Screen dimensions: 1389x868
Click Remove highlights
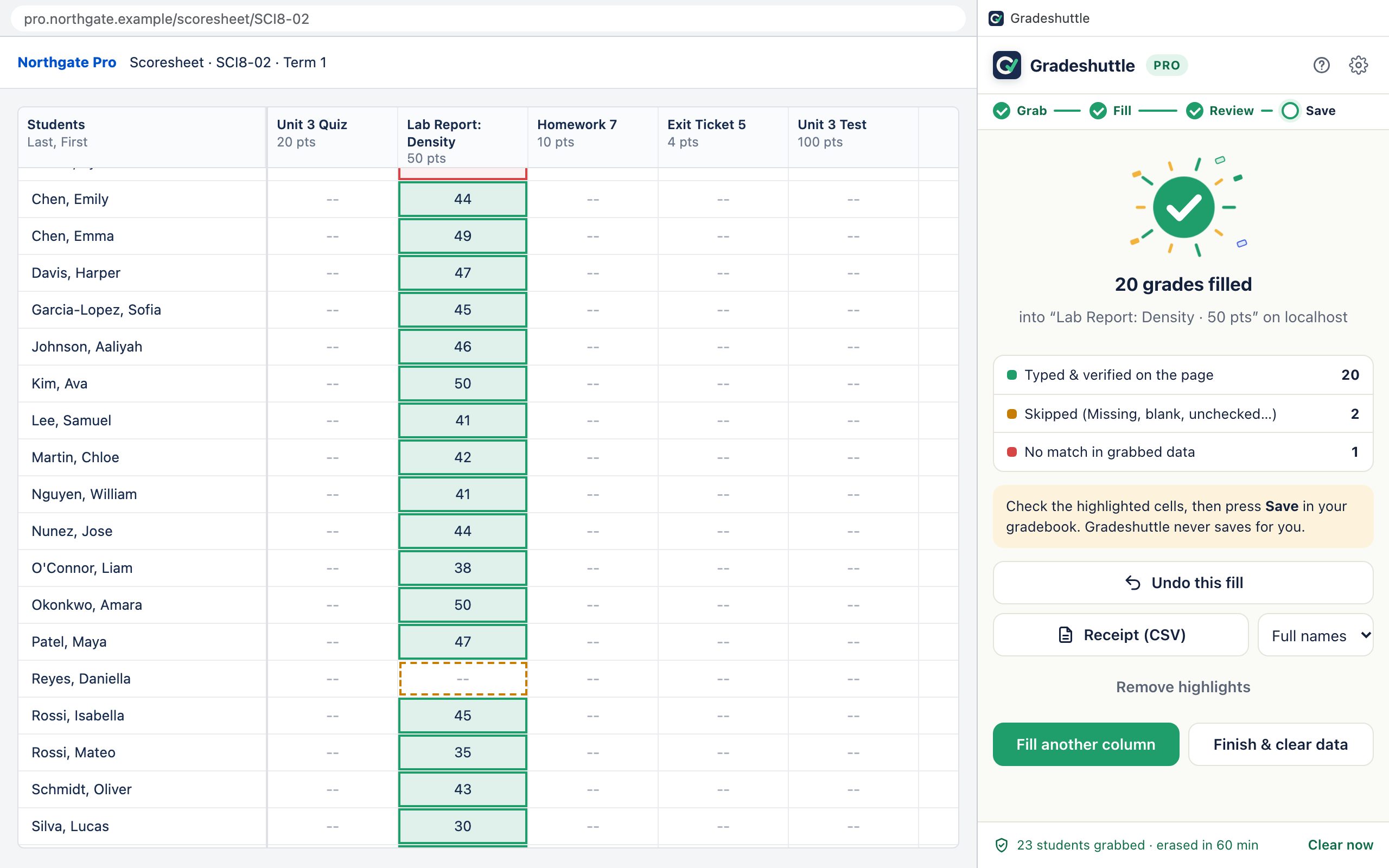[x=1183, y=687]
